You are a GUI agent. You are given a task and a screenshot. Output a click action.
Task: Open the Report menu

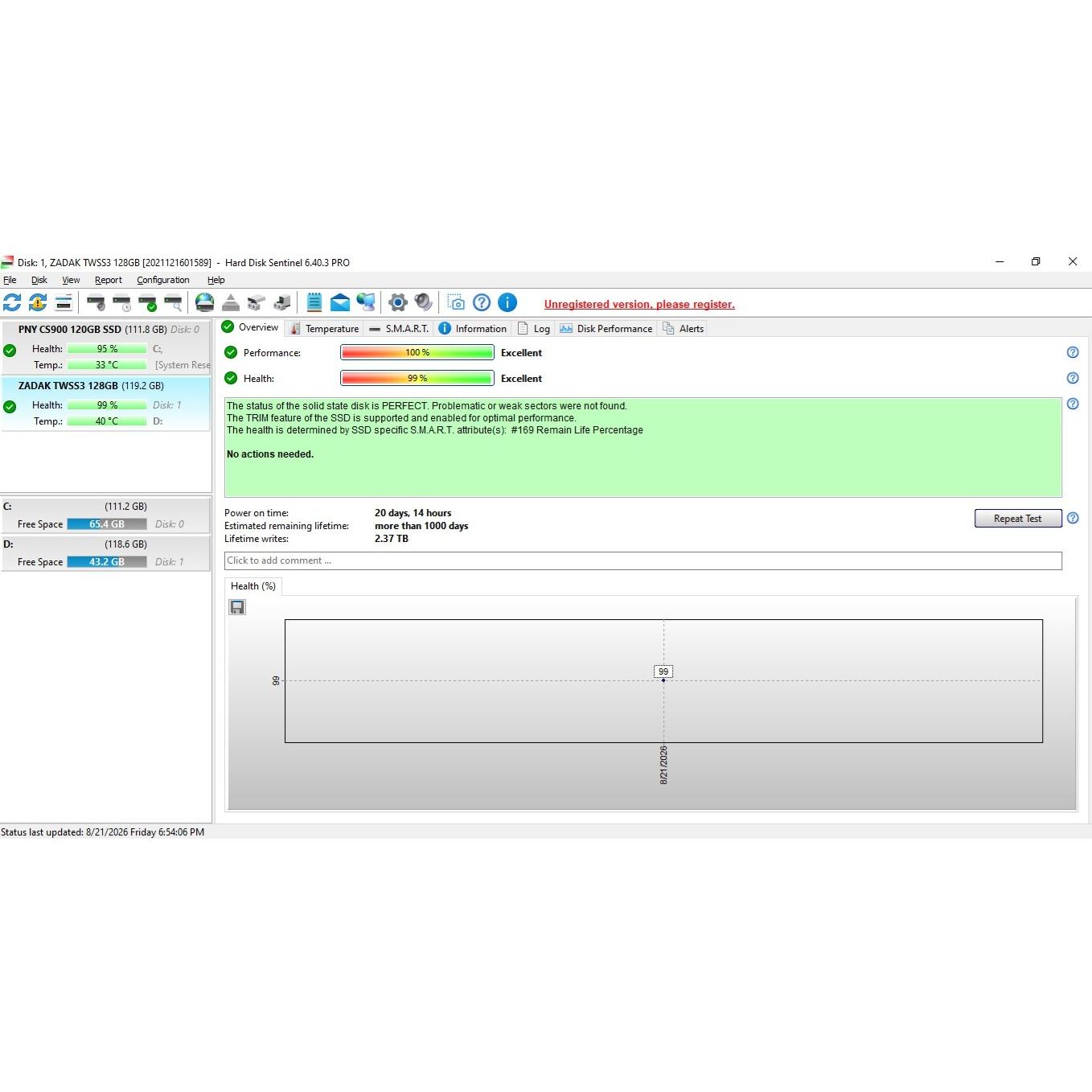point(109,280)
